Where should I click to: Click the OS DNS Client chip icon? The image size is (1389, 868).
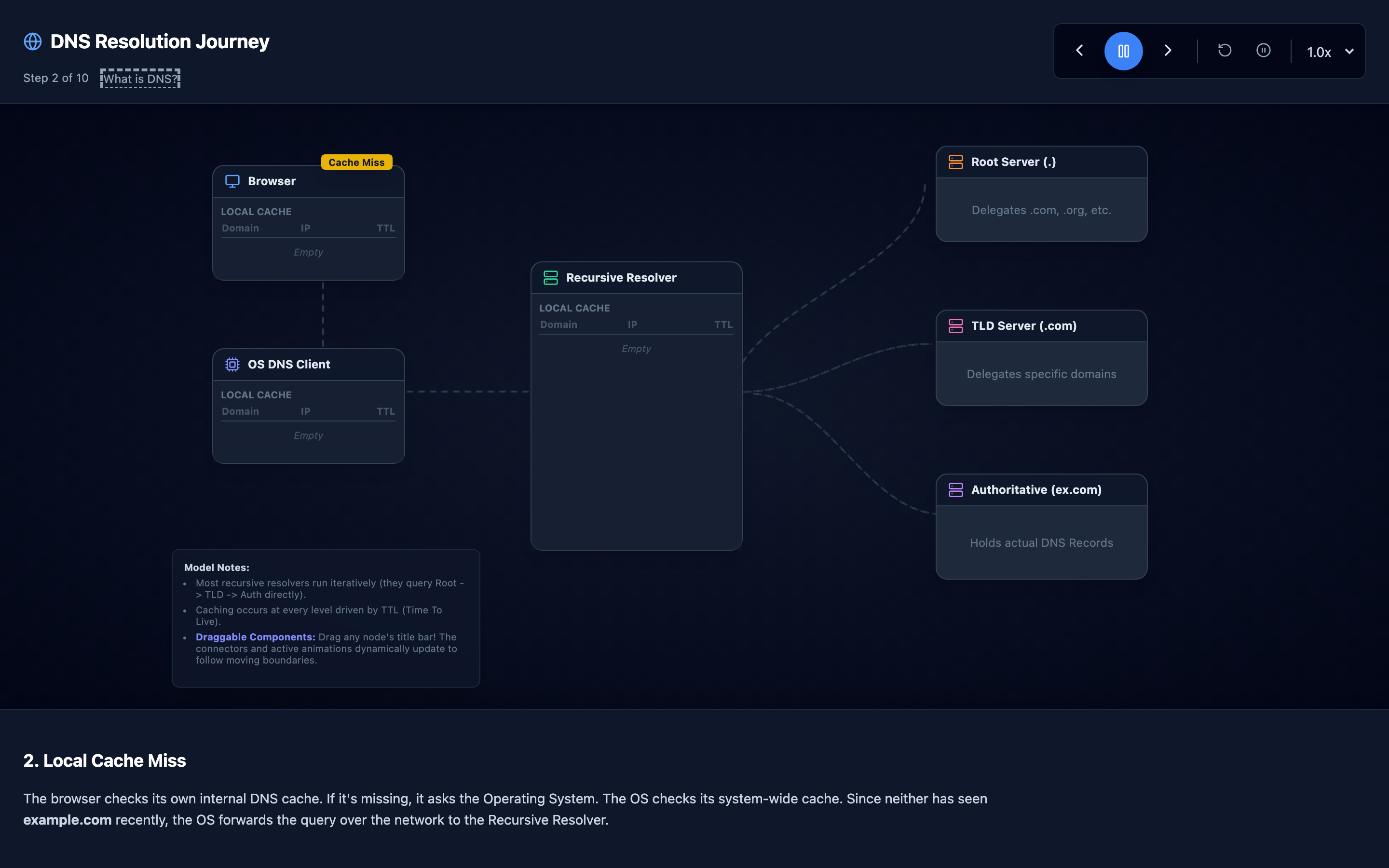[232, 365]
